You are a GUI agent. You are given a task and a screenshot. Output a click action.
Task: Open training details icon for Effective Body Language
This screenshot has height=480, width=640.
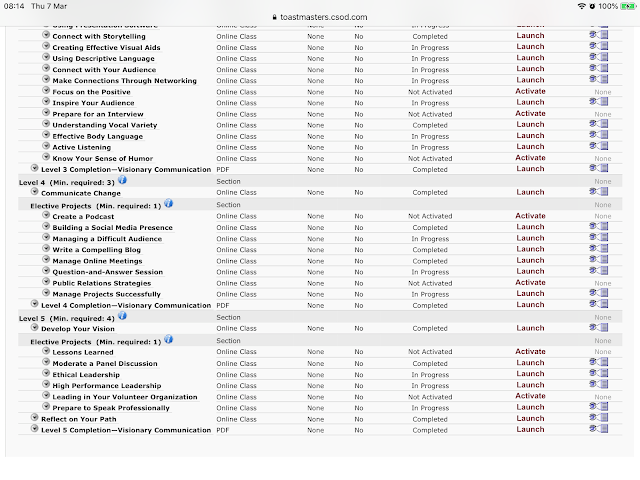pos(599,135)
